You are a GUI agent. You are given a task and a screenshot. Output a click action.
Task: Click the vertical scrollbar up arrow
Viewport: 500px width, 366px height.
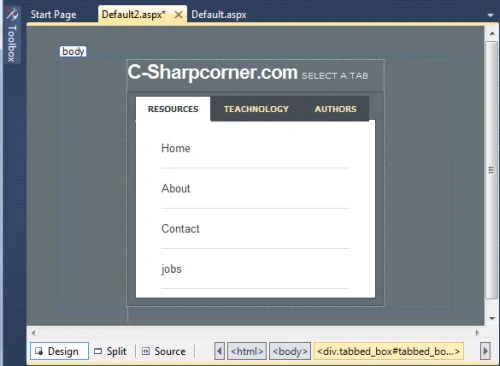[492, 34]
